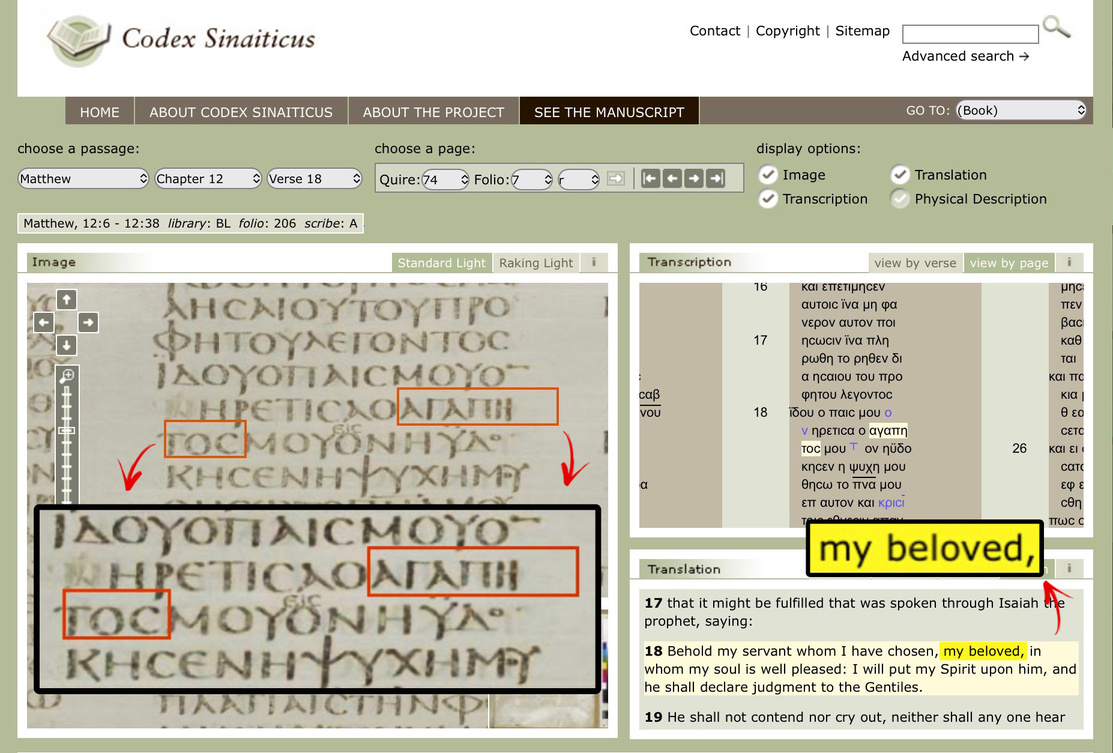Click zoom-in magnifier on image viewer
The width and height of the screenshot is (1113, 753).
click(x=67, y=375)
